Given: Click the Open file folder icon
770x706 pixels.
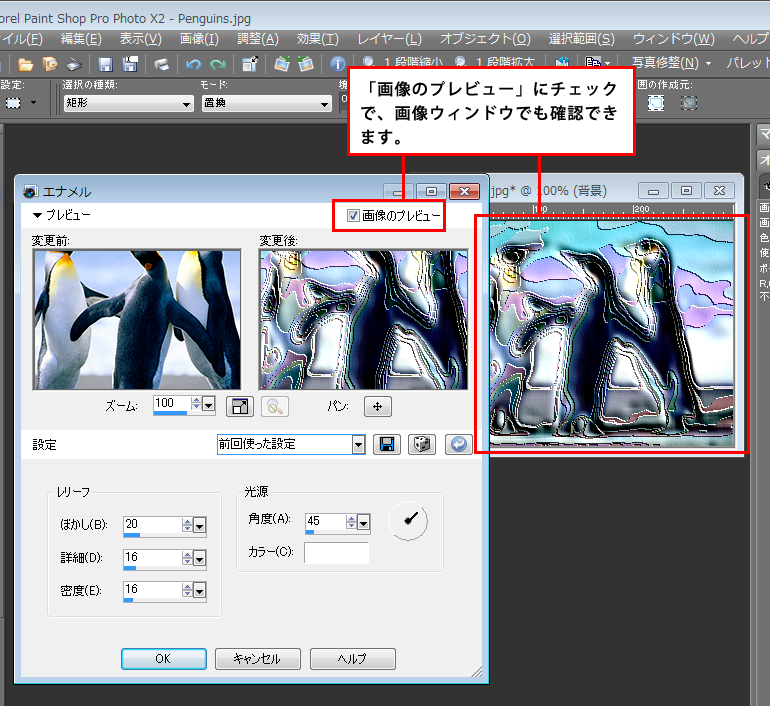Looking at the screenshot, I should (25, 64).
